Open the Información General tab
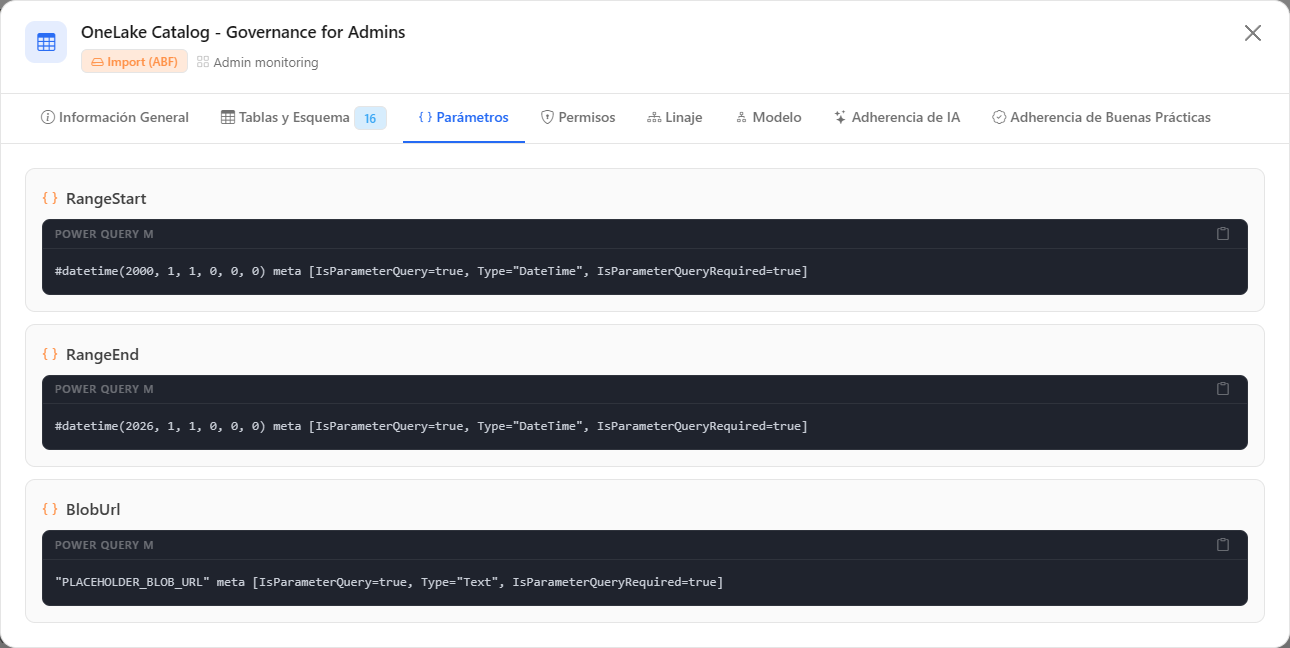1290x648 pixels. 115,118
